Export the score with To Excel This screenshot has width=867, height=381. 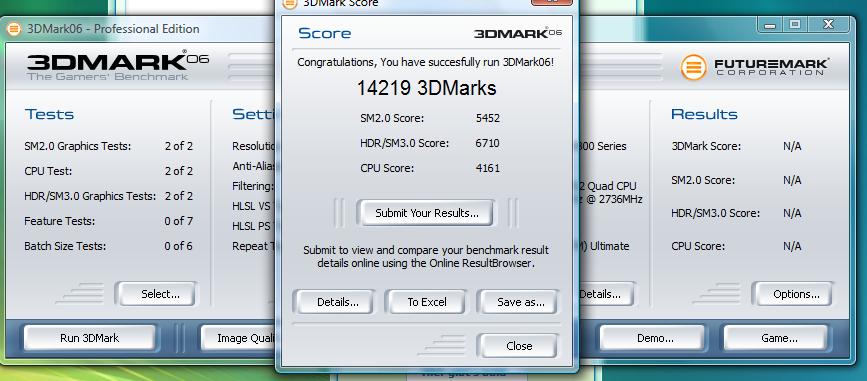click(427, 302)
